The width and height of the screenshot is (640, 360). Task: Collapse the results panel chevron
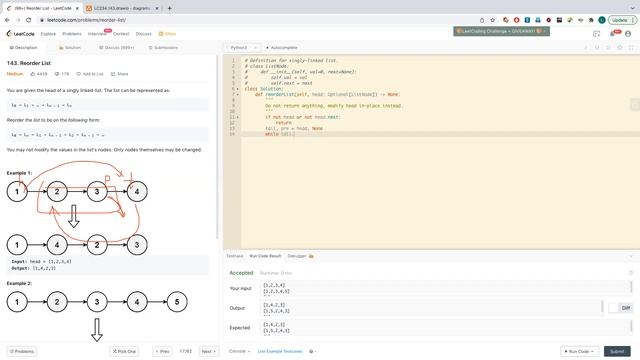tap(631, 256)
